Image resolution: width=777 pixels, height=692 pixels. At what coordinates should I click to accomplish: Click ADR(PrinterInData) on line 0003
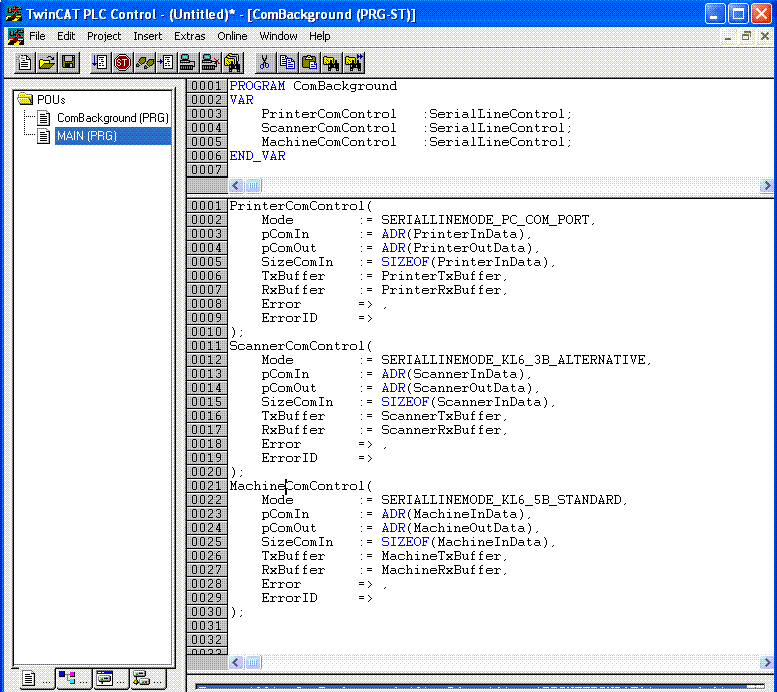pos(453,234)
